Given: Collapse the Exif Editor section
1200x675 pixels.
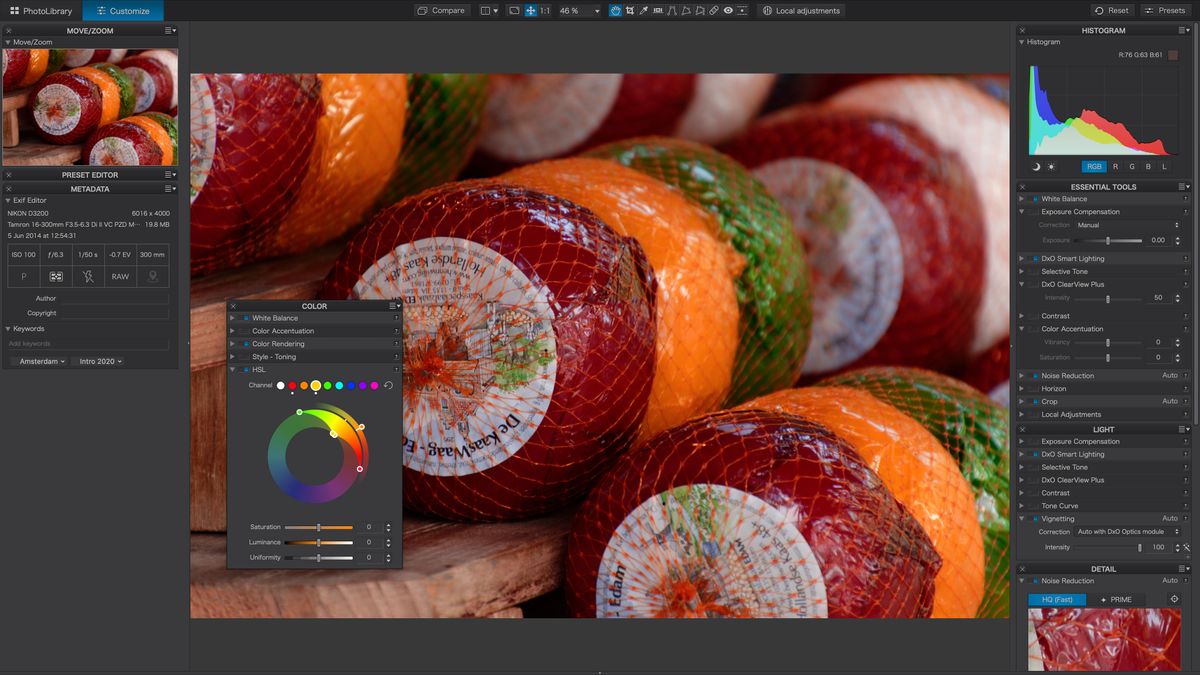Looking at the screenshot, I should 9,200.
